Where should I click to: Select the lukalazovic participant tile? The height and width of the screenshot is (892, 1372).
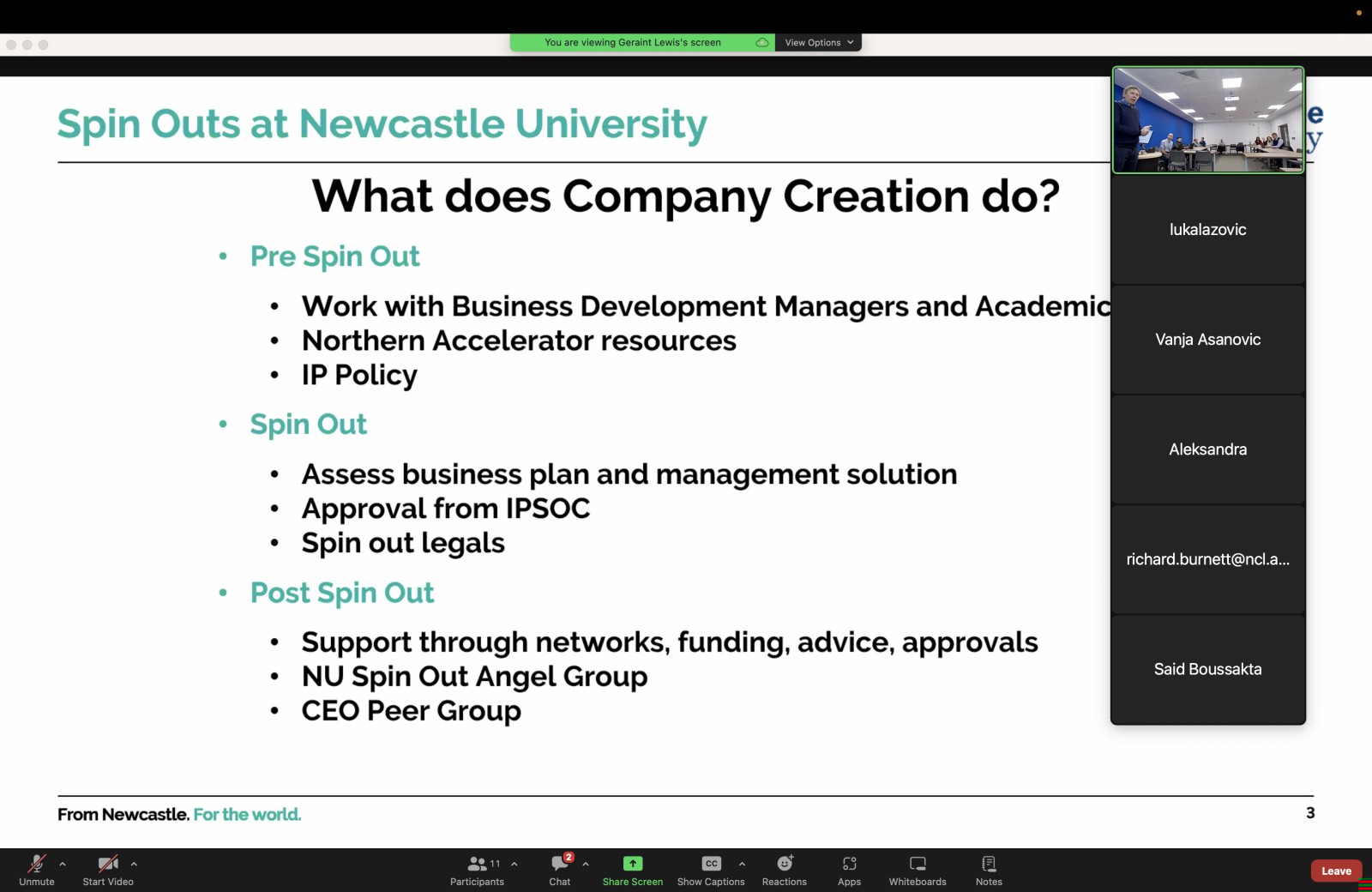1208,230
